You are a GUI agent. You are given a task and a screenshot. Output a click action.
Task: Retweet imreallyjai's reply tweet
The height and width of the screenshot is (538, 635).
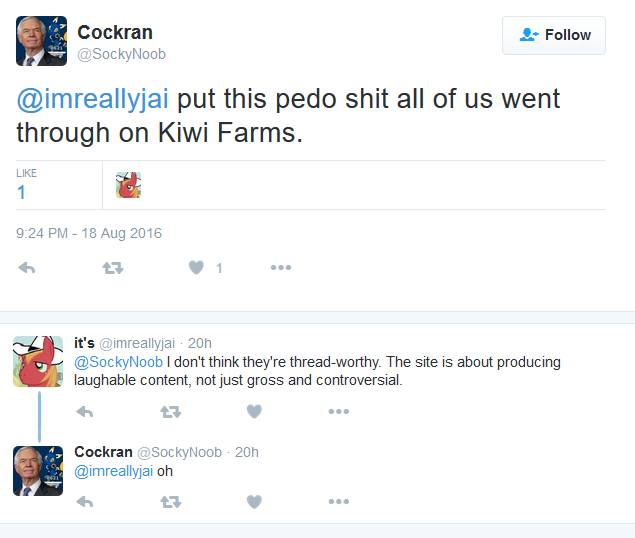pyautogui.click(x=170, y=412)
